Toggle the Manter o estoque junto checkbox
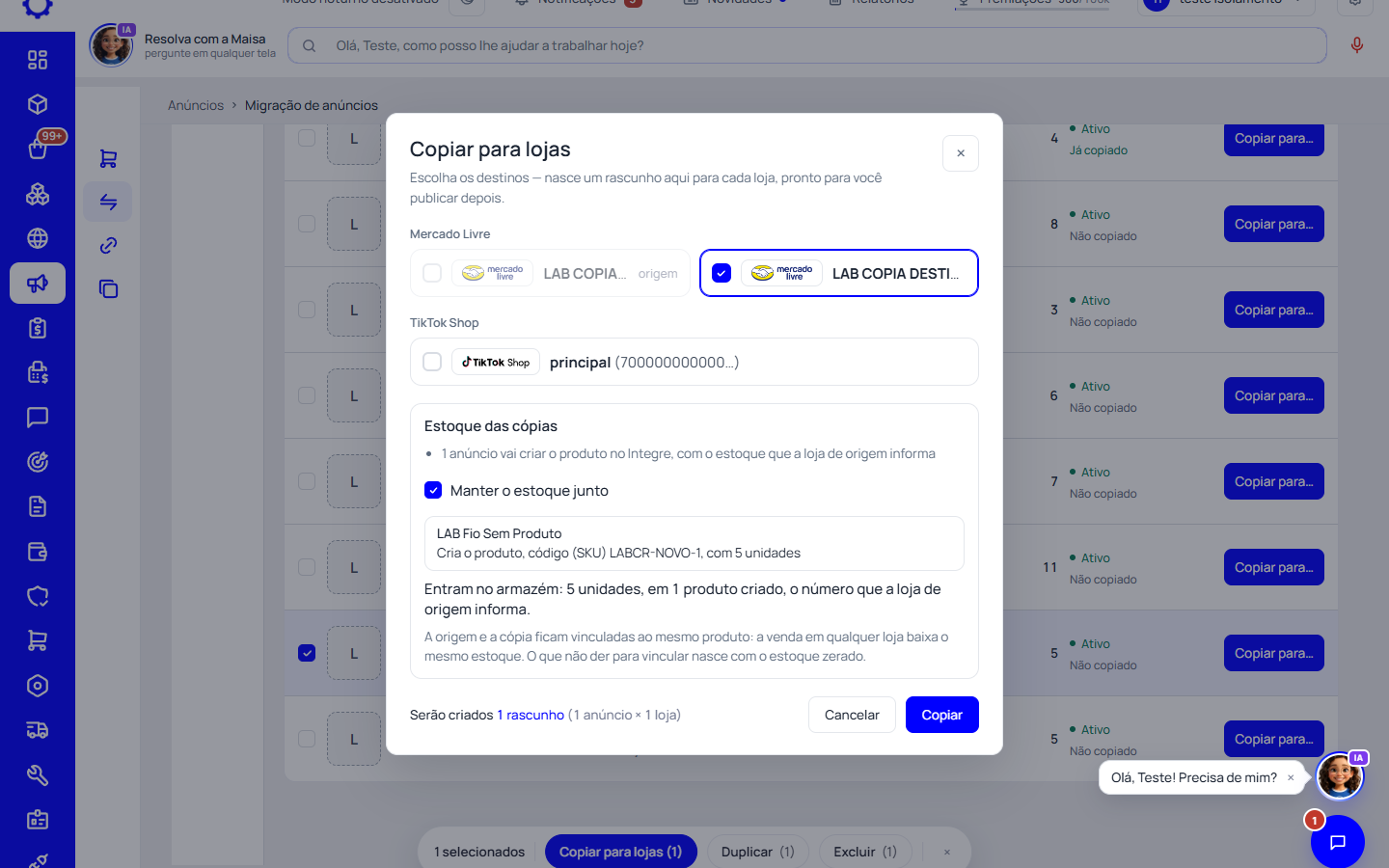Viewport: 1389px width, 868px height. (x=433, y=490)
